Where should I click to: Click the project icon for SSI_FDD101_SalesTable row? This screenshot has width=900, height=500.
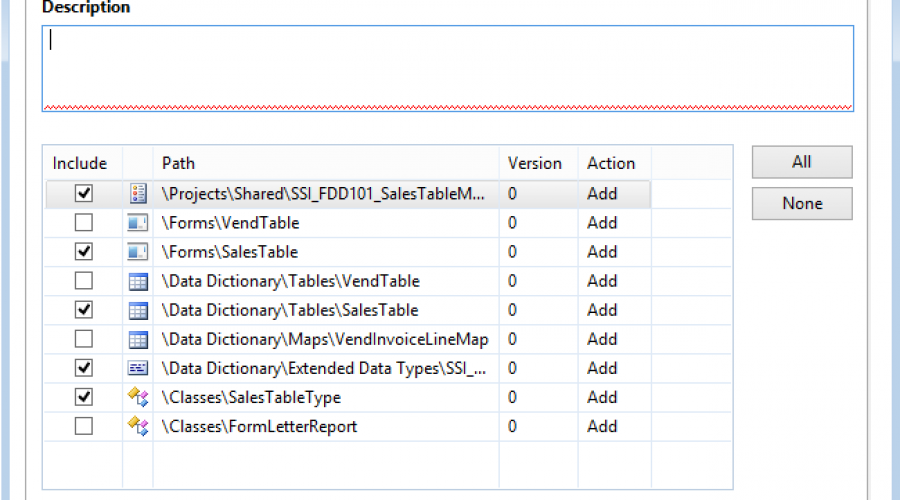point(138,194)
